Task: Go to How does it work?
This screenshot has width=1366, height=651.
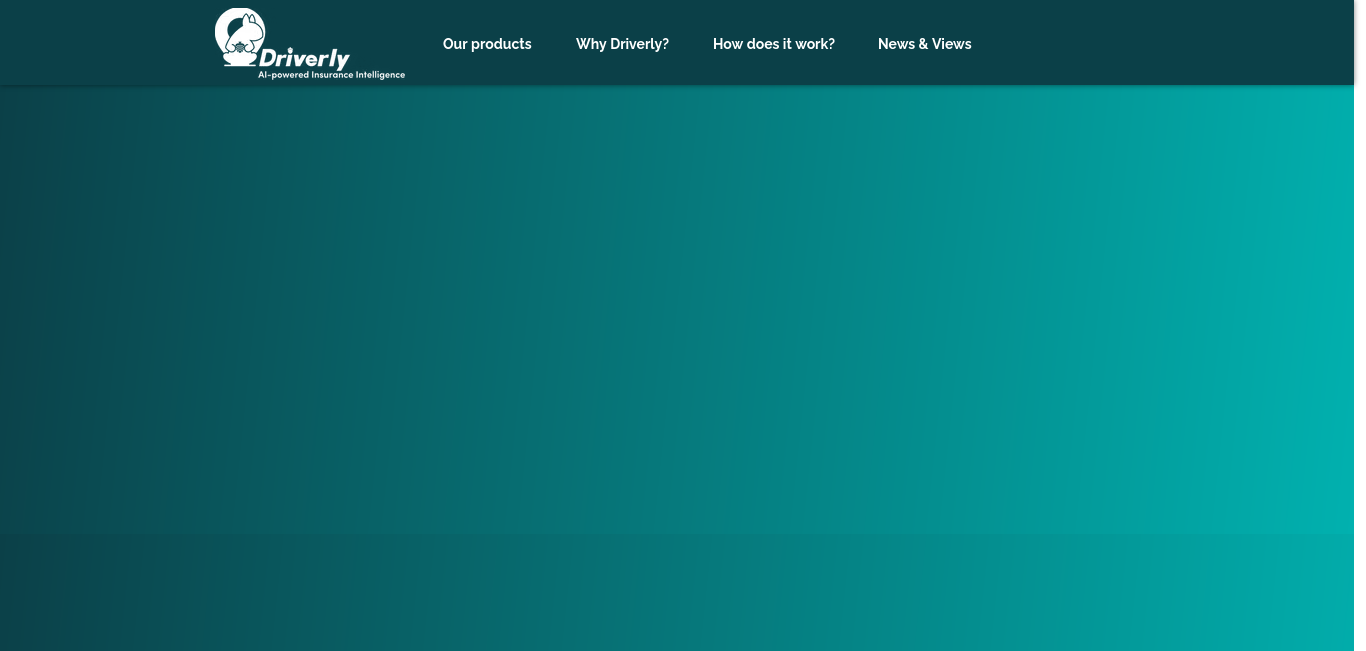Action: (774, 44)
